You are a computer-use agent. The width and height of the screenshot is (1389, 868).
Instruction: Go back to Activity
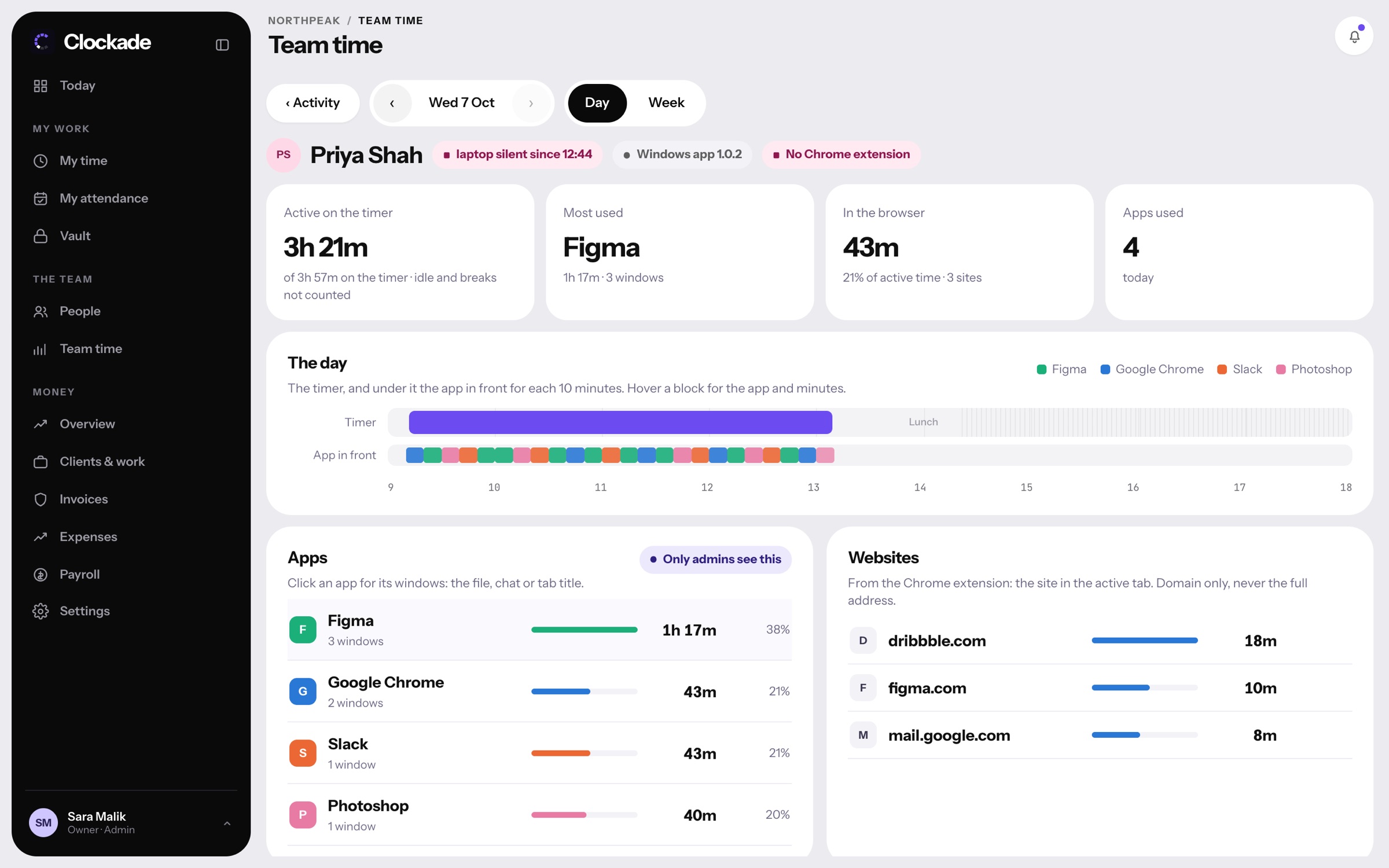click(x=313, y=103)
